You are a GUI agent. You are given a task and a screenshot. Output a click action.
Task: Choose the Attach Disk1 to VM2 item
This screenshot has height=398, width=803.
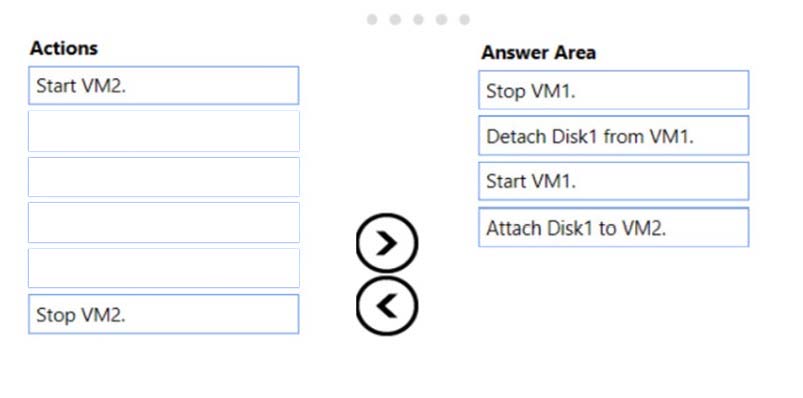[614, 227]
